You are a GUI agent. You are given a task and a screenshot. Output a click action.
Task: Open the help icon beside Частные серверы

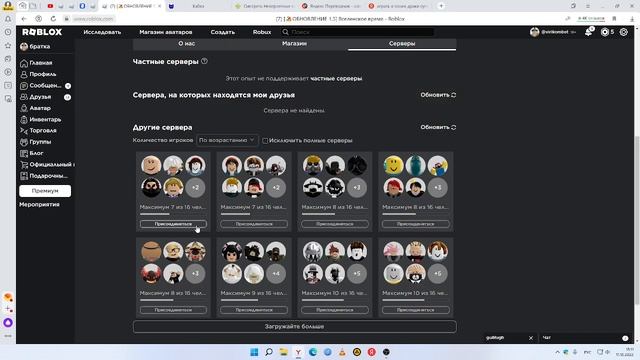pos(204,61)
